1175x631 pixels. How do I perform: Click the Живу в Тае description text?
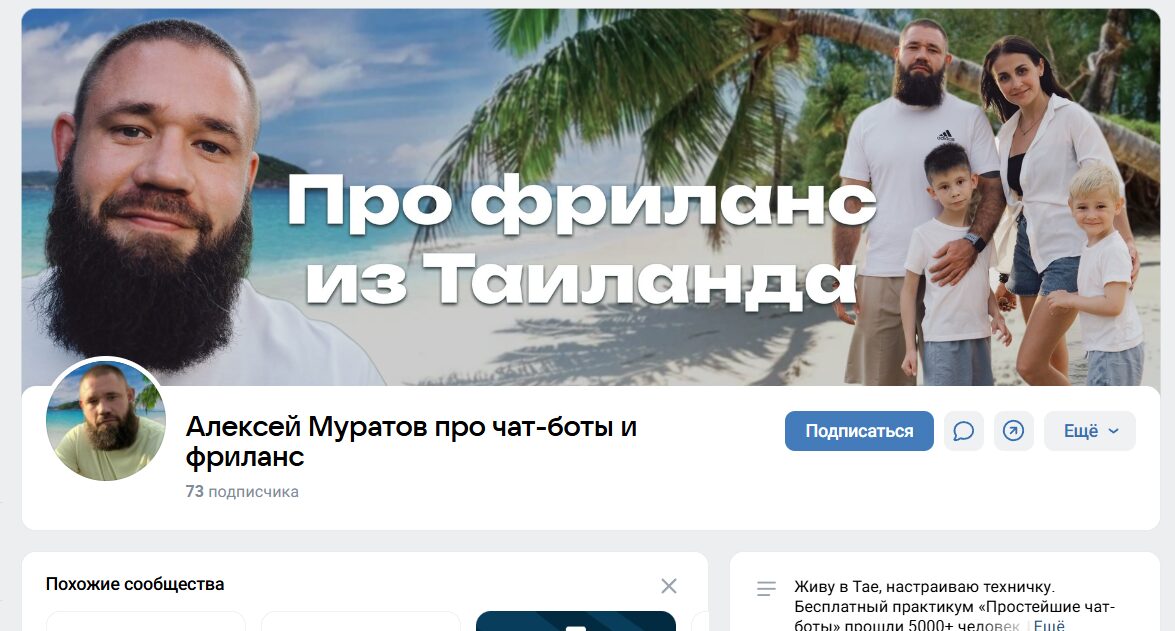pyautogui.click(x=954, y=606)
